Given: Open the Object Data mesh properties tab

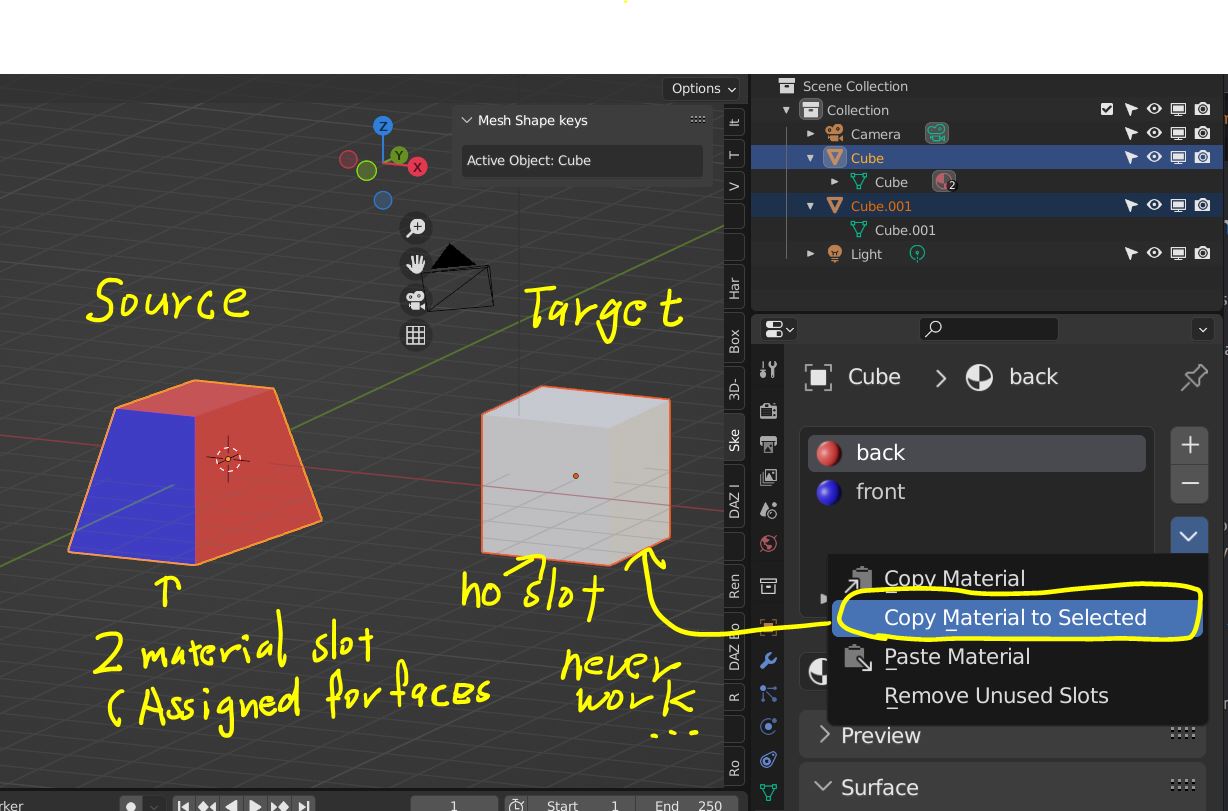Looking at the screenshot, I should (769, 792).
